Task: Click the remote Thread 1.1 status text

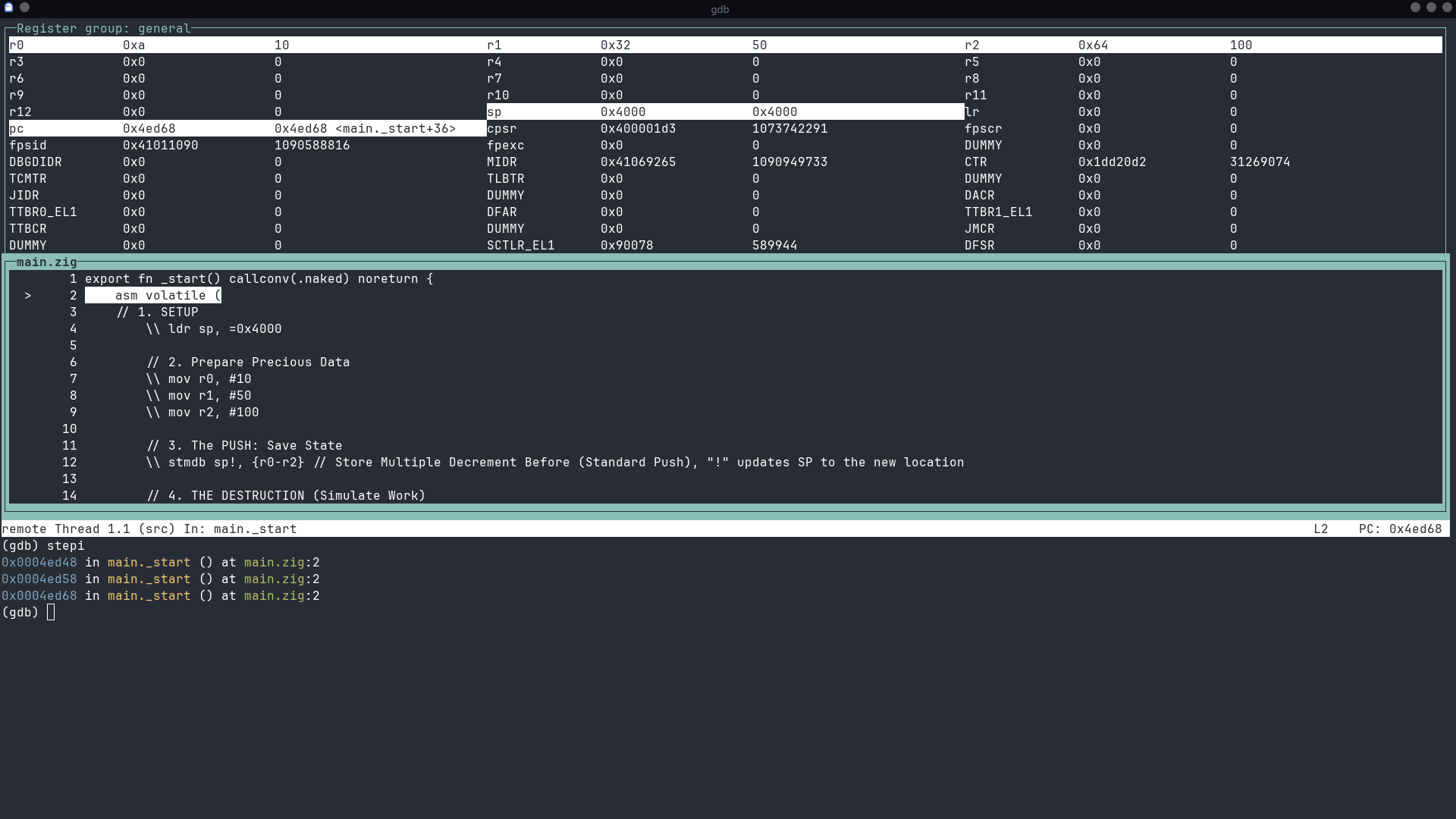Action: click(76, 529)
